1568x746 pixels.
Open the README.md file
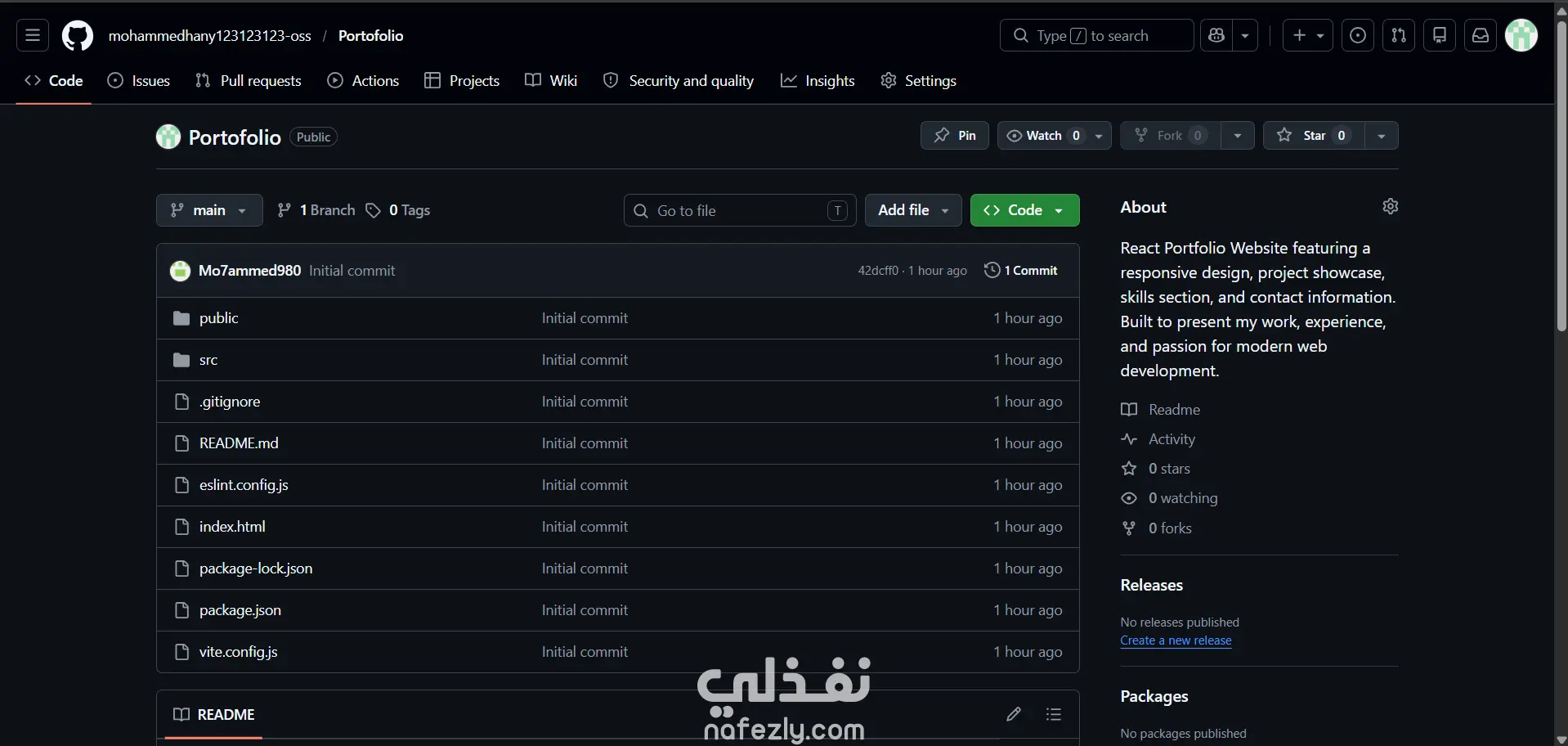click(x=239, y=443)
